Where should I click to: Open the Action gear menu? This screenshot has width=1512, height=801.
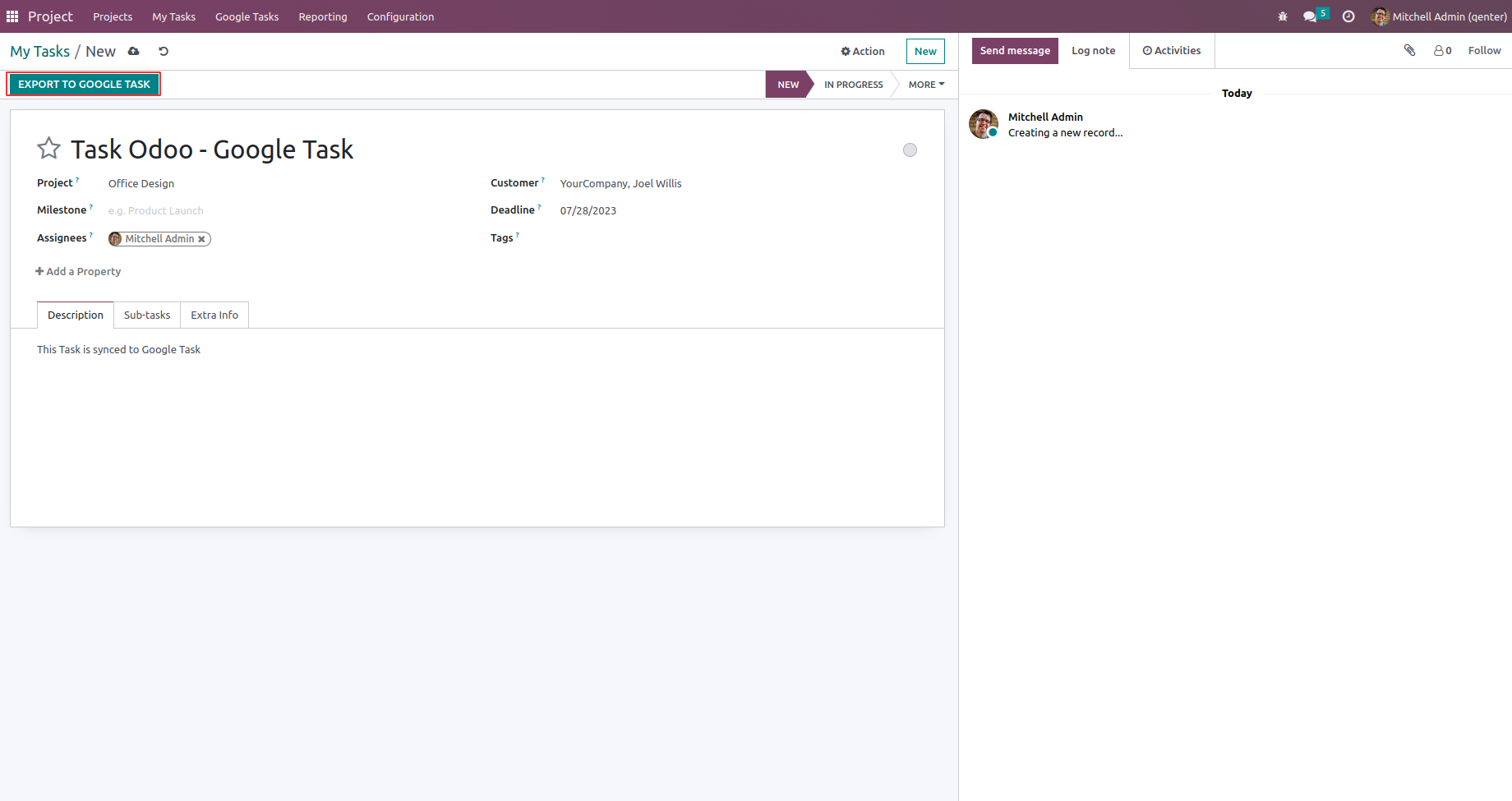(863, 51)
